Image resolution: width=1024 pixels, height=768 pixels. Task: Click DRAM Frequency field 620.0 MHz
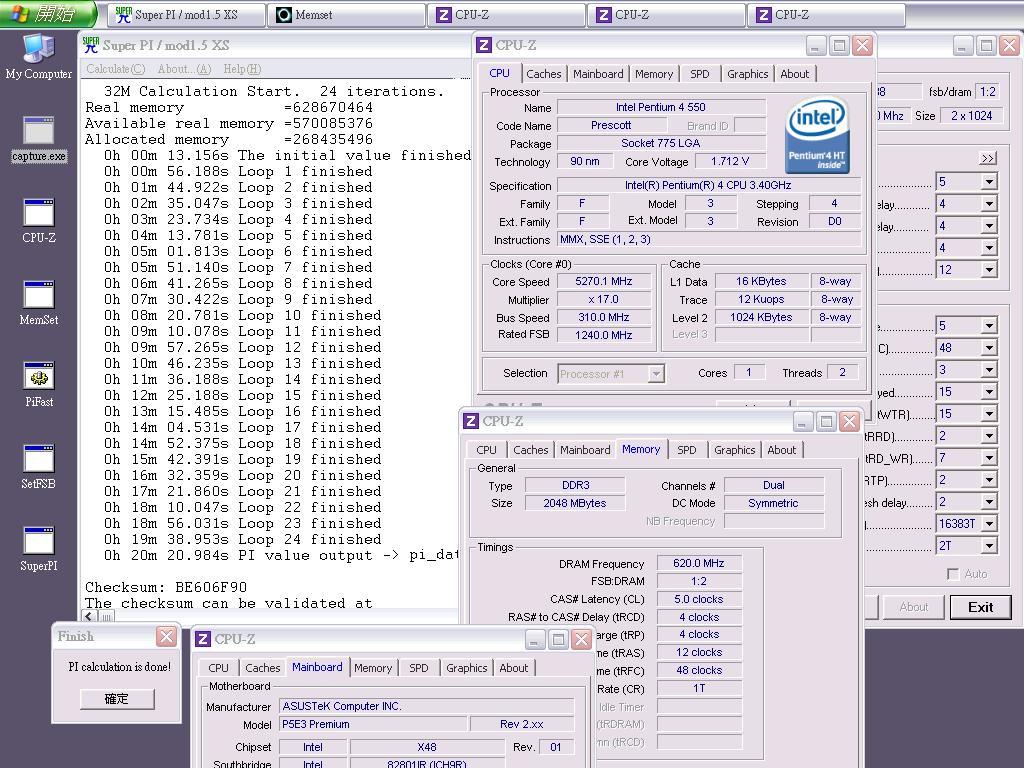pos(699,563)
